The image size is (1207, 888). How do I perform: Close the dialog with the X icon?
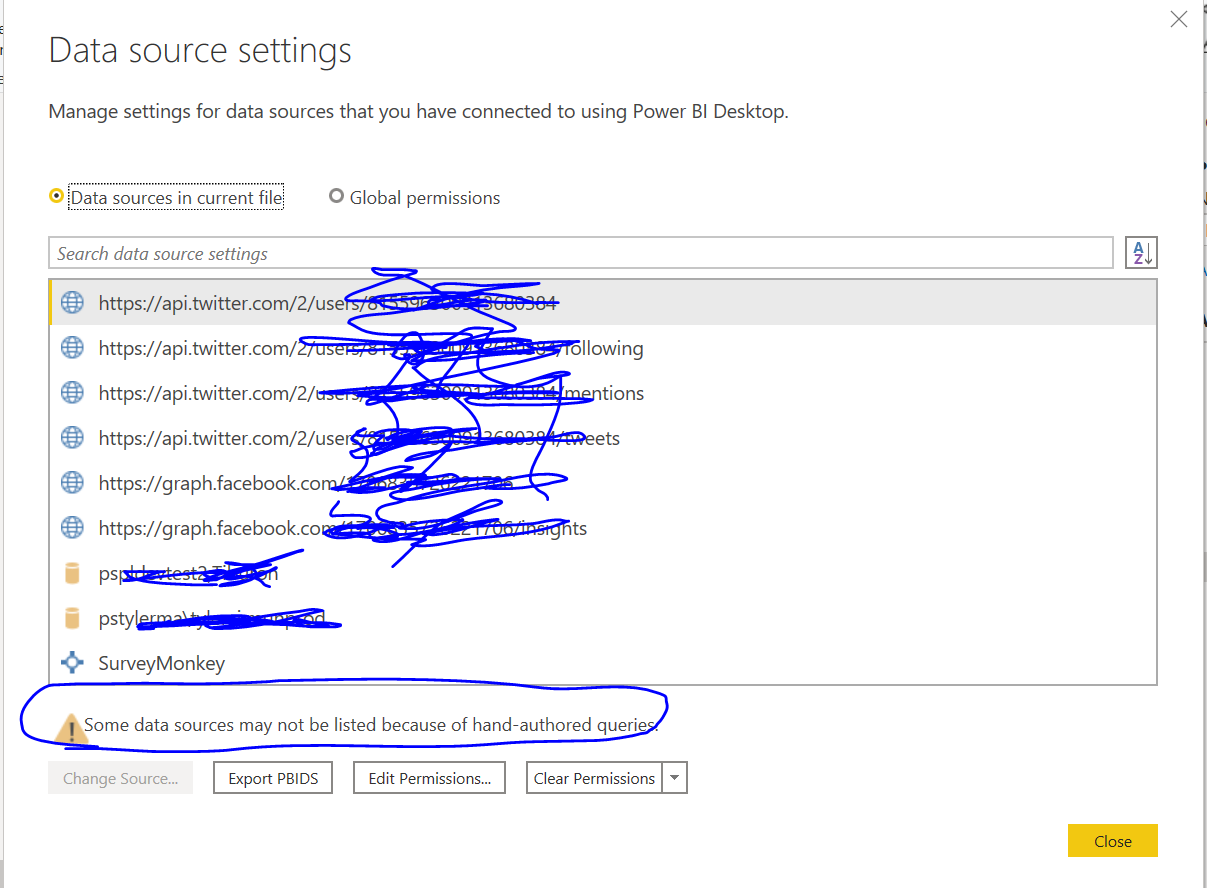1179,19
